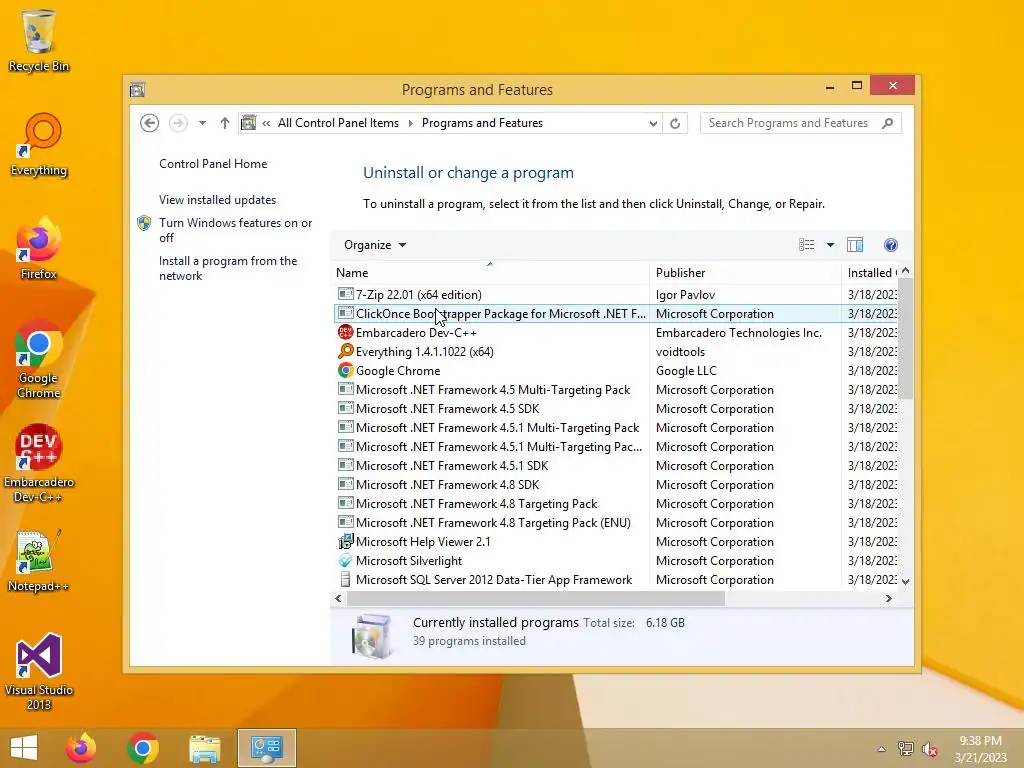Change view using the view icon
Viewport: 1024px width, 768px height.
click(x=807, y=245)
